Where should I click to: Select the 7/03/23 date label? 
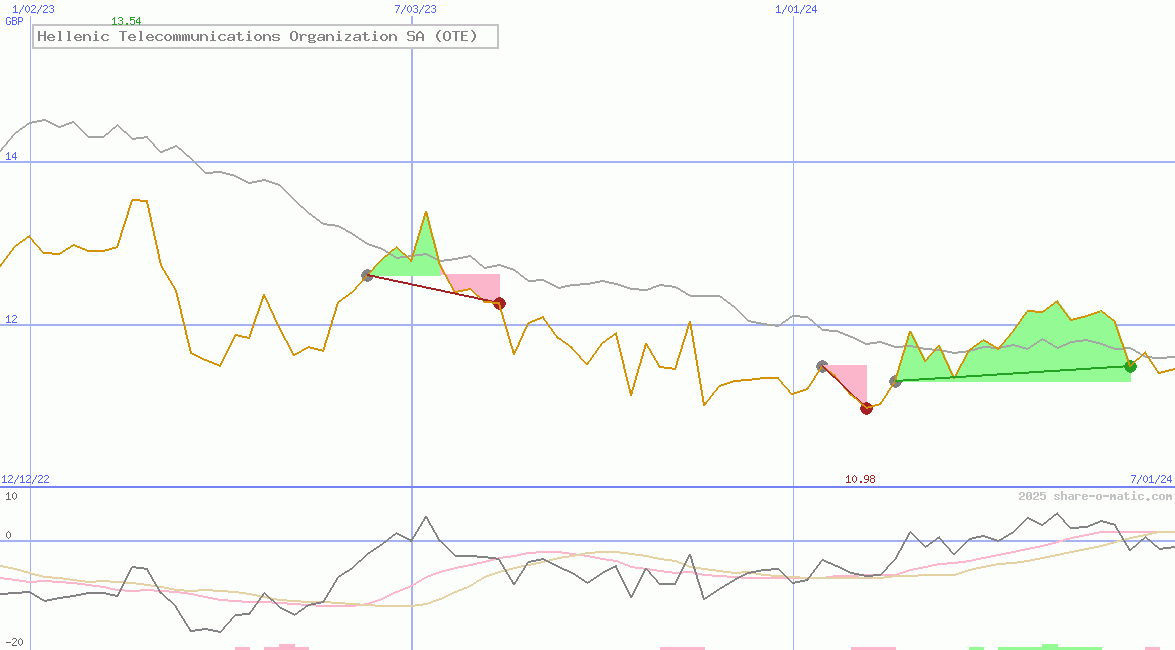click(415, 9)
